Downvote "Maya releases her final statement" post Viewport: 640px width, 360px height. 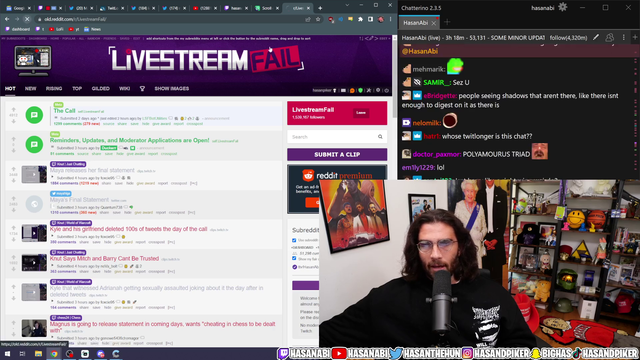click(13, 180)
